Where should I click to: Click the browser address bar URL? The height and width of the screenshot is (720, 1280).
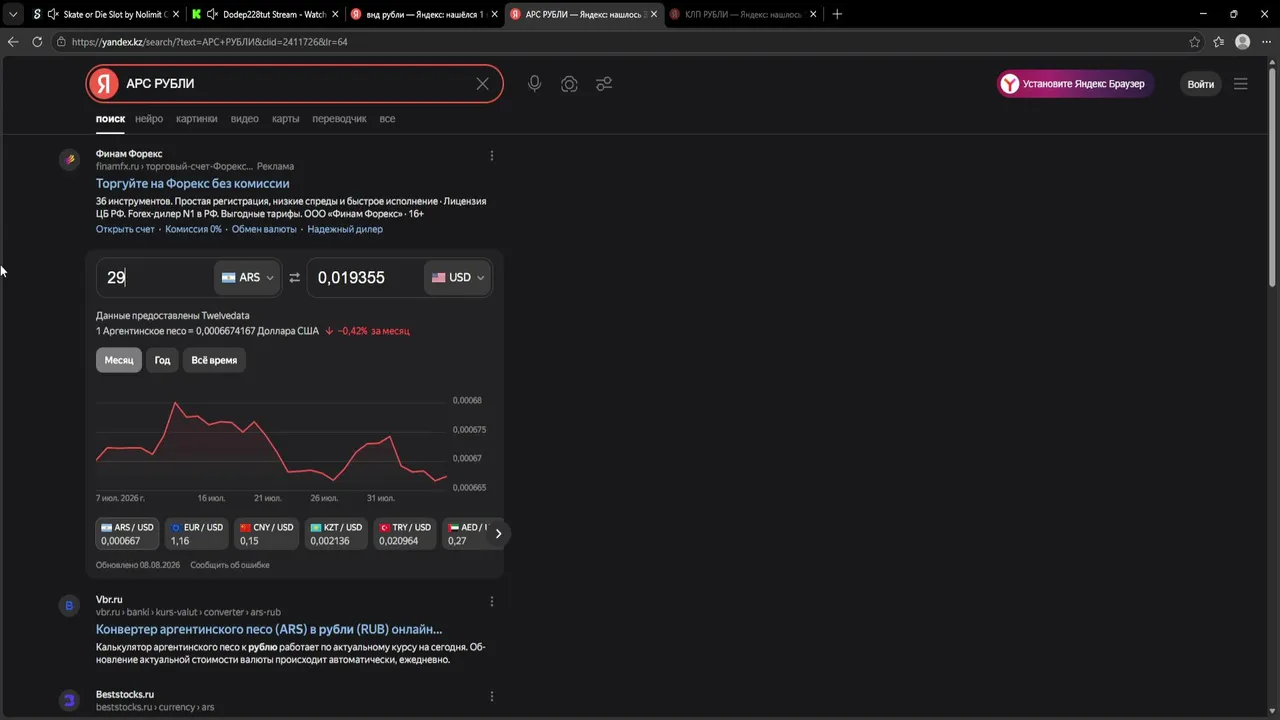pos(210,42)
